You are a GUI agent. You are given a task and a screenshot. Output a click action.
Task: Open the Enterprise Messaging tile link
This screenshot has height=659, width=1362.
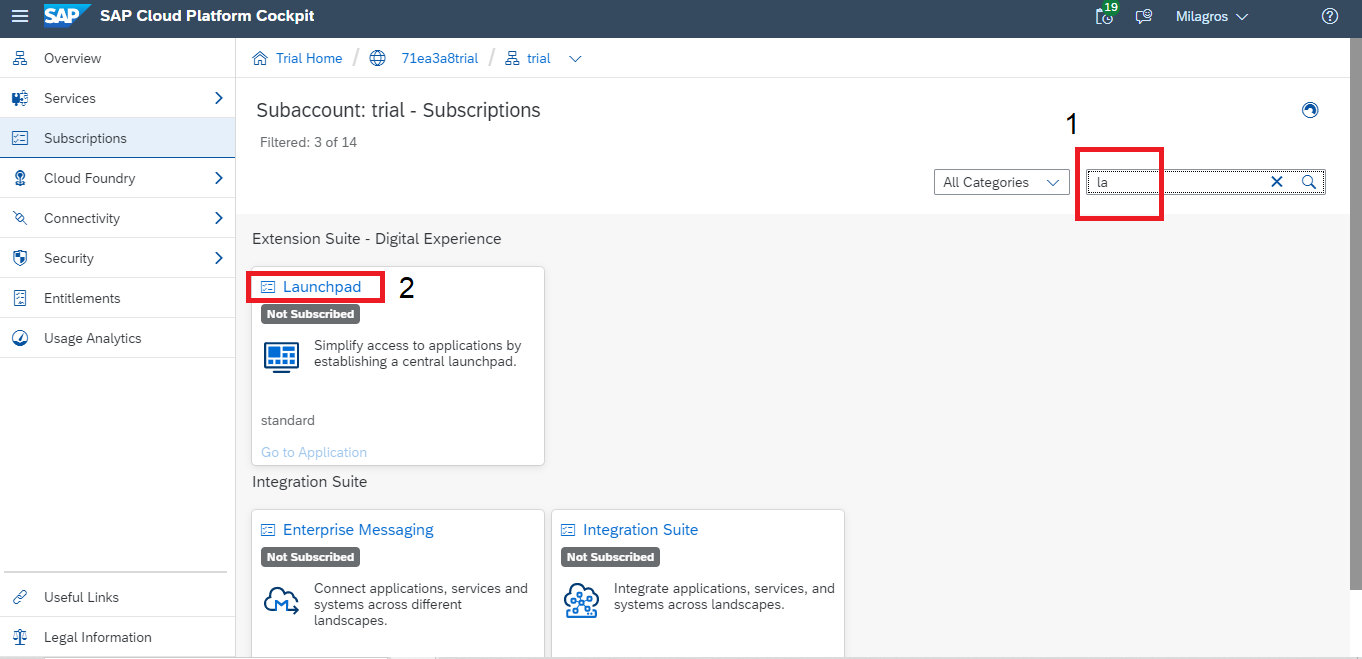point(358,530)
